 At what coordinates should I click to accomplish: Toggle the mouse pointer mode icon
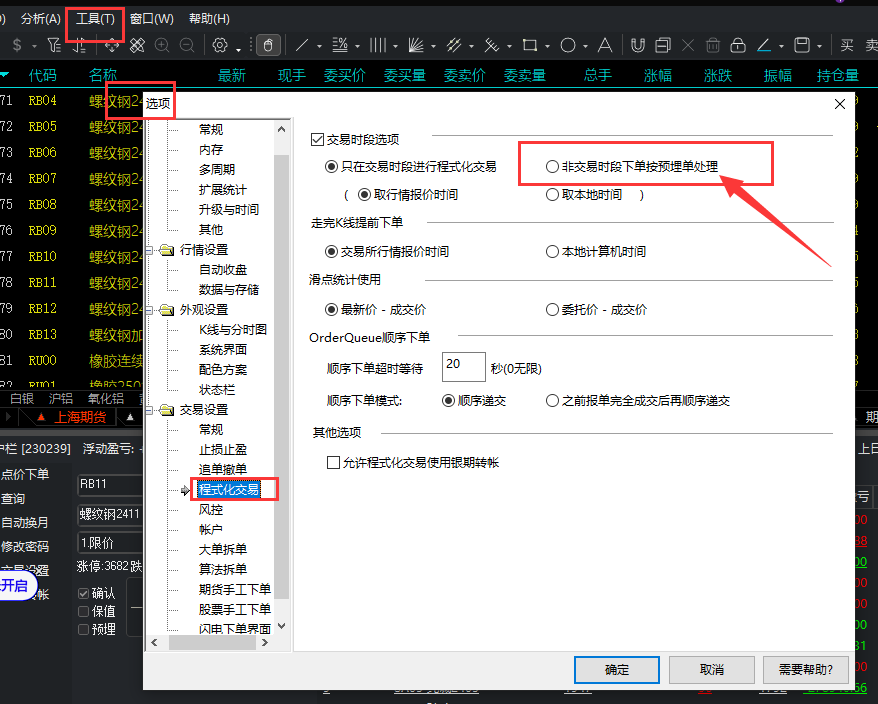268,45
